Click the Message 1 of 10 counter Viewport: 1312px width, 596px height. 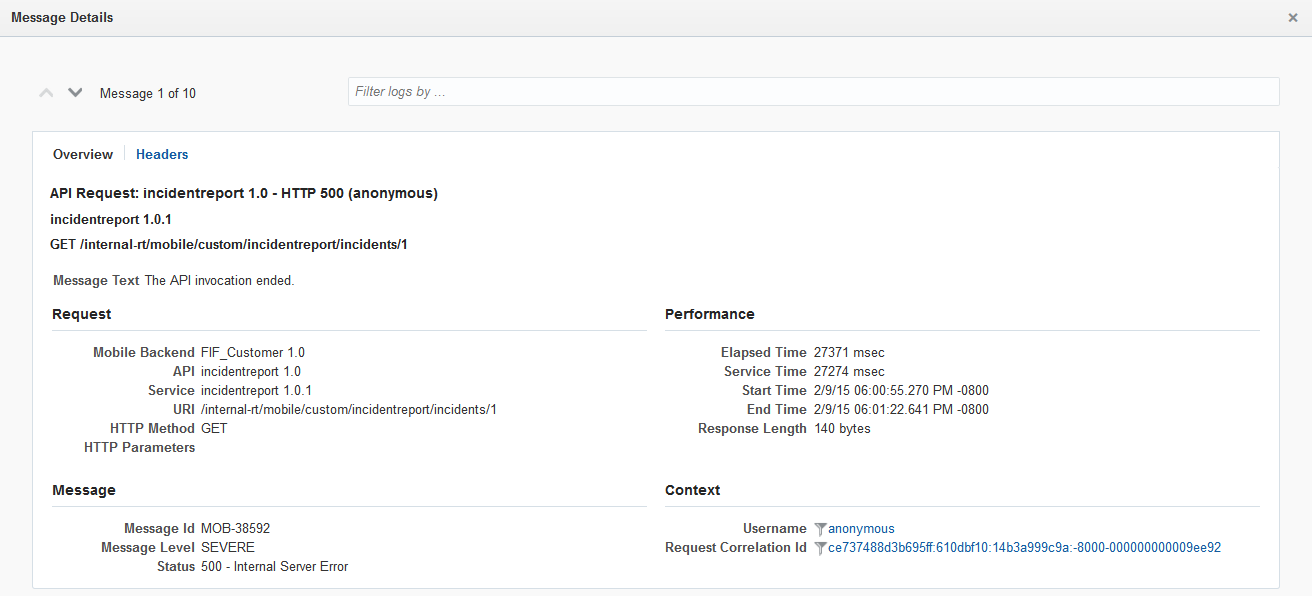pyautogui.click(x=148, y=94)
